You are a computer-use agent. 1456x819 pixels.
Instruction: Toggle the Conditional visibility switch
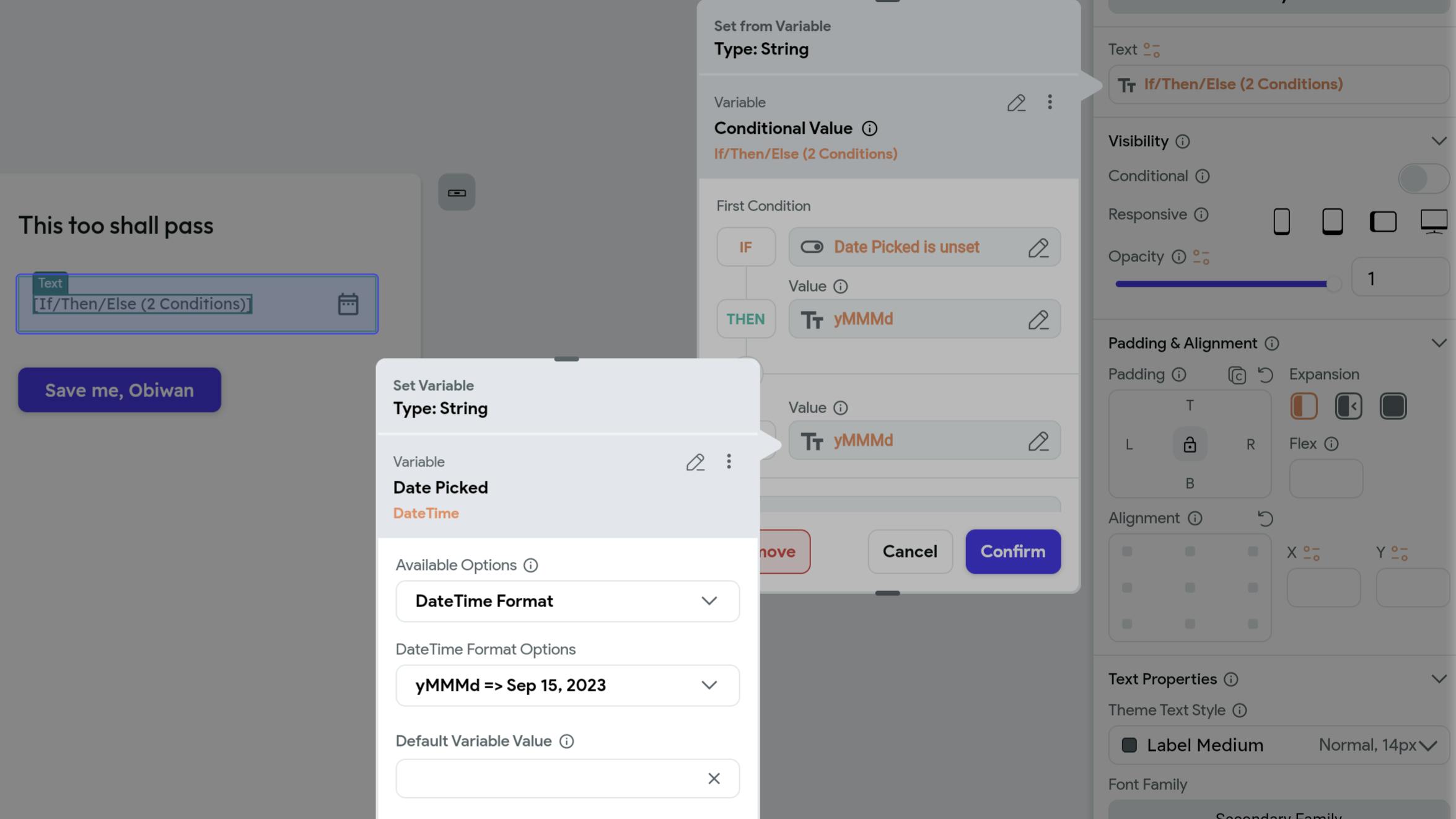(x=1423, y=178)
